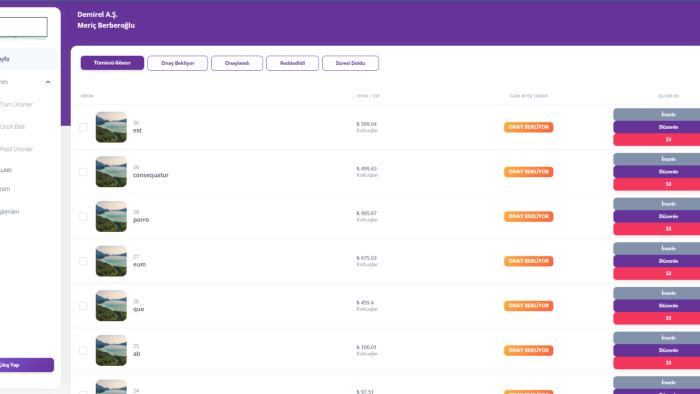Open İncele in the quo row
This screenshot has width=700, height=394.
[657, 293]
